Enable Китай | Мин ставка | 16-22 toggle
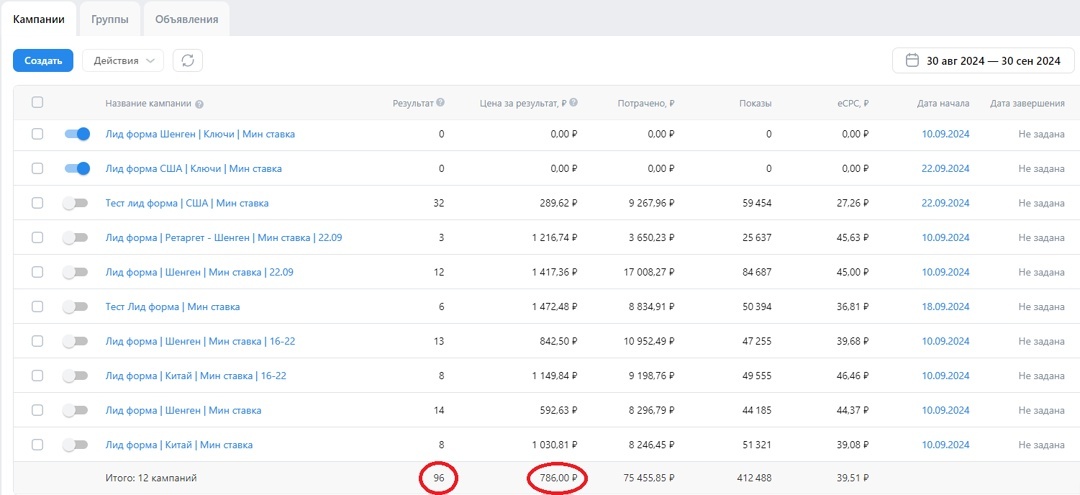The width and height of the screenshot is (1080, 495). 75,376
